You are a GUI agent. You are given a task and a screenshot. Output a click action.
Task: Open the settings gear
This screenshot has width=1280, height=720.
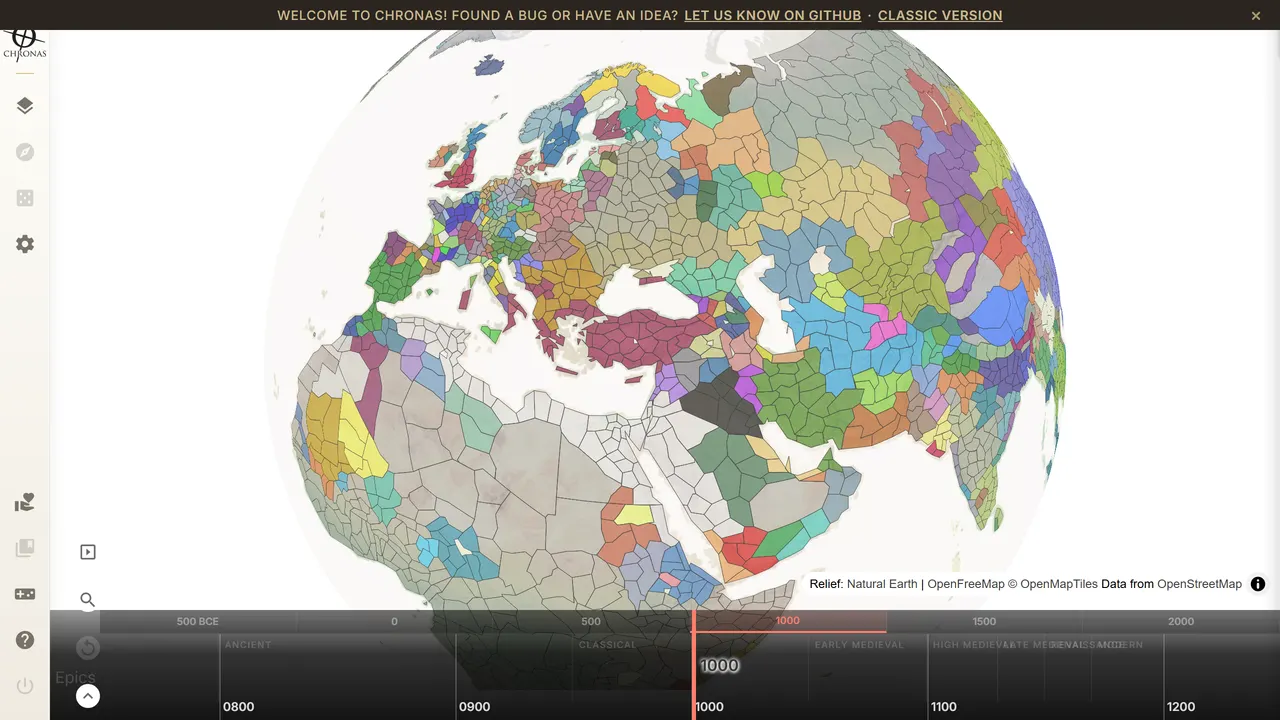25,244
